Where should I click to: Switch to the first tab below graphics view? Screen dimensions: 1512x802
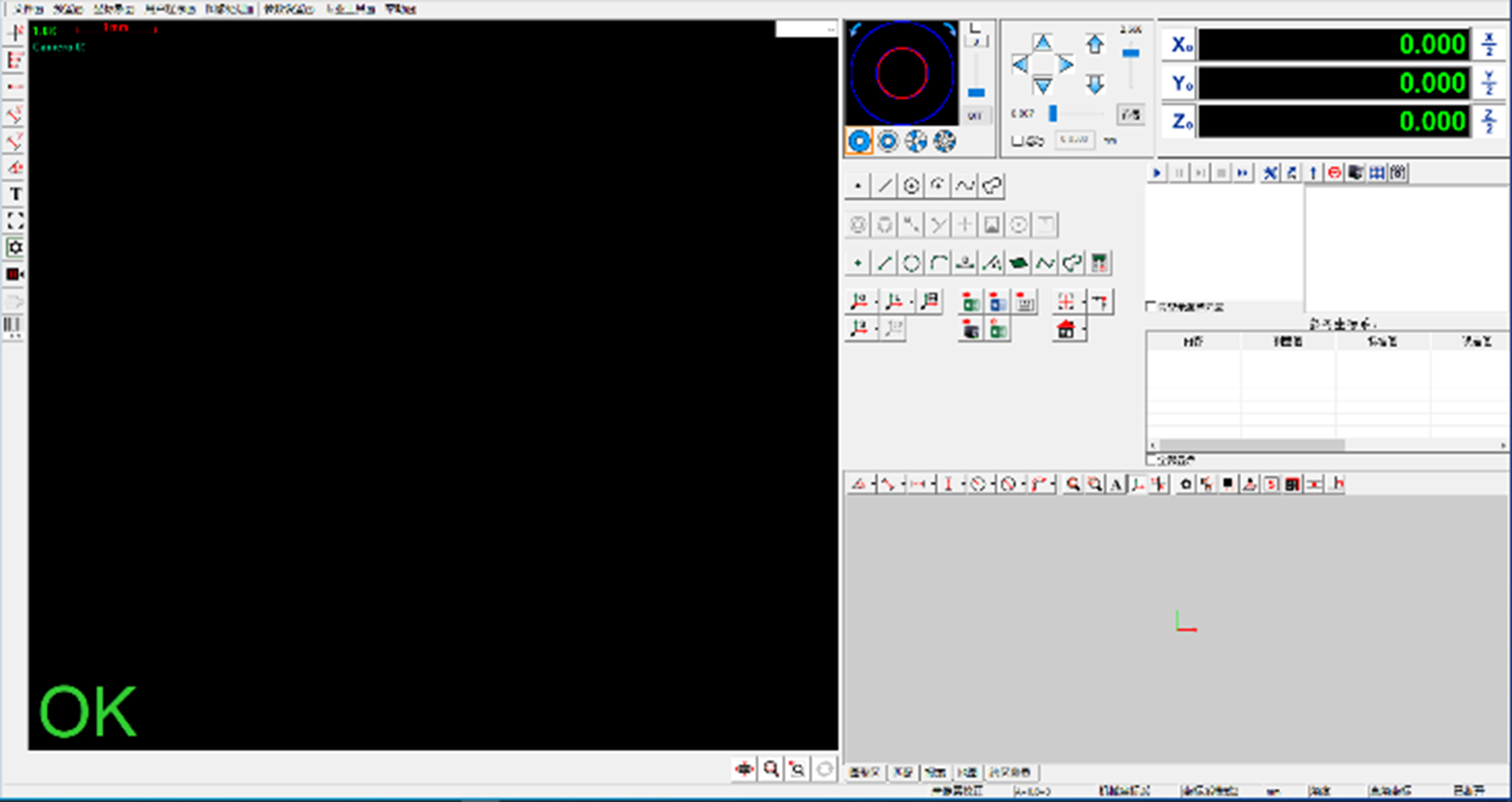pyautogui.click(x=864, y=773)
